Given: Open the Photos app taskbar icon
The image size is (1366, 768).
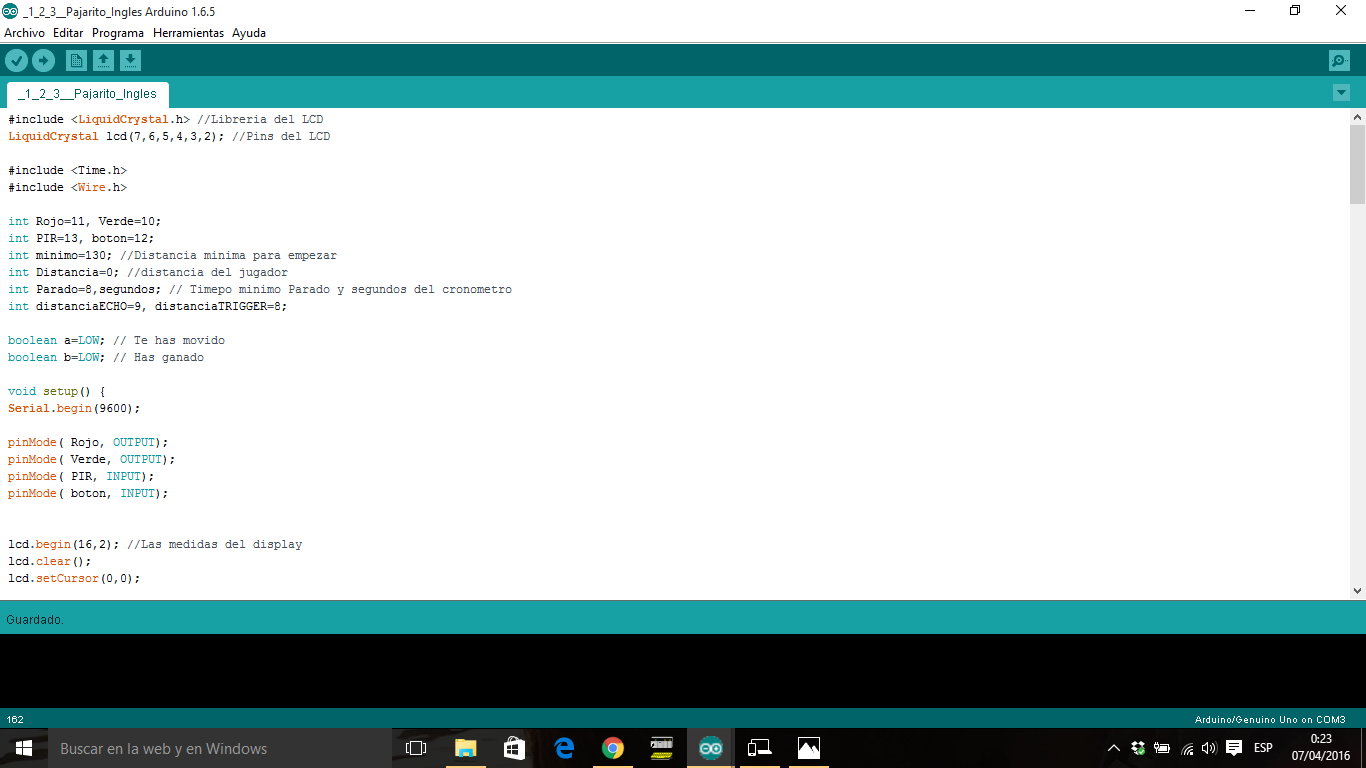Looking at the screenshot, I should click(x=809, y=748).
